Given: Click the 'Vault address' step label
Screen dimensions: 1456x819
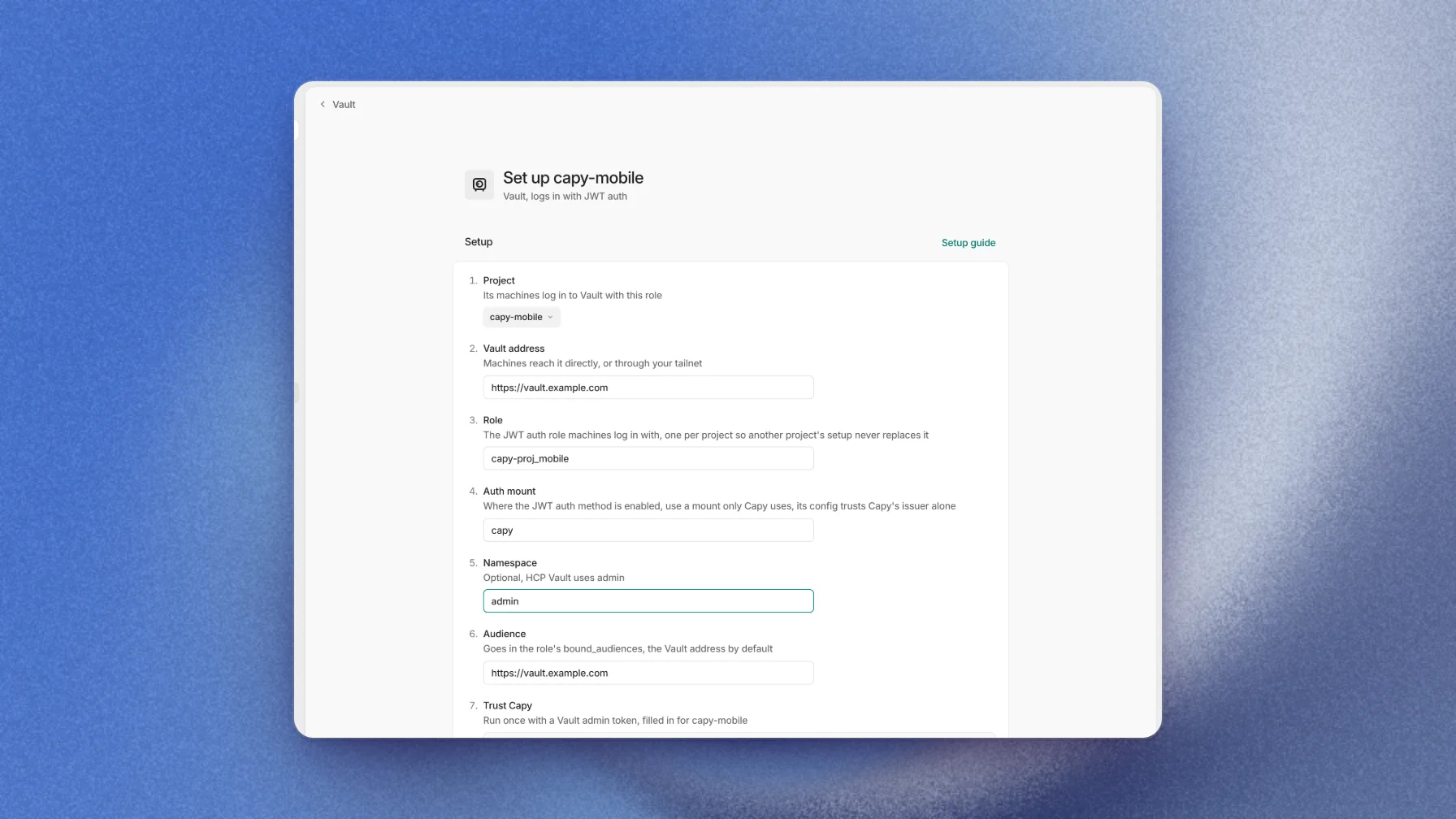Looking at the screenshot, I should tap(513, 349).
